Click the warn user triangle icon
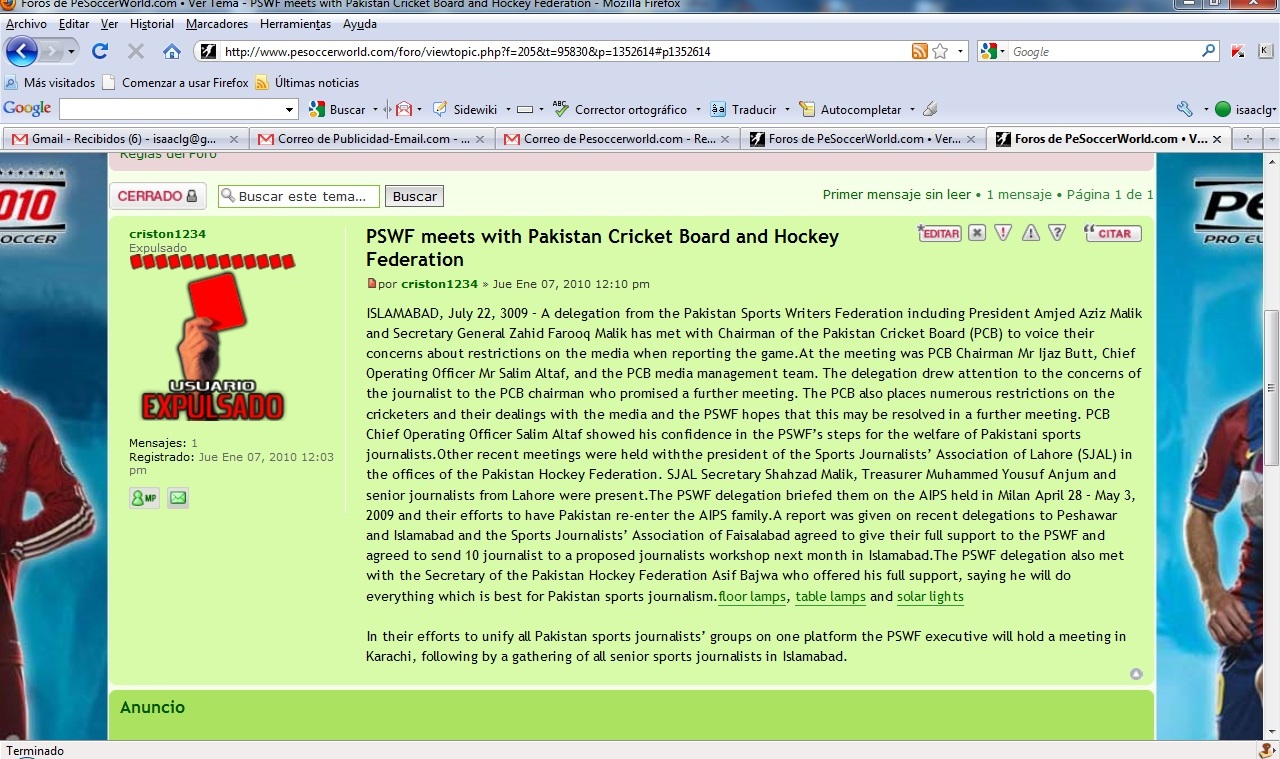Image resolution: width=1280 pixels, height=759 pixels. (1030, 233)
